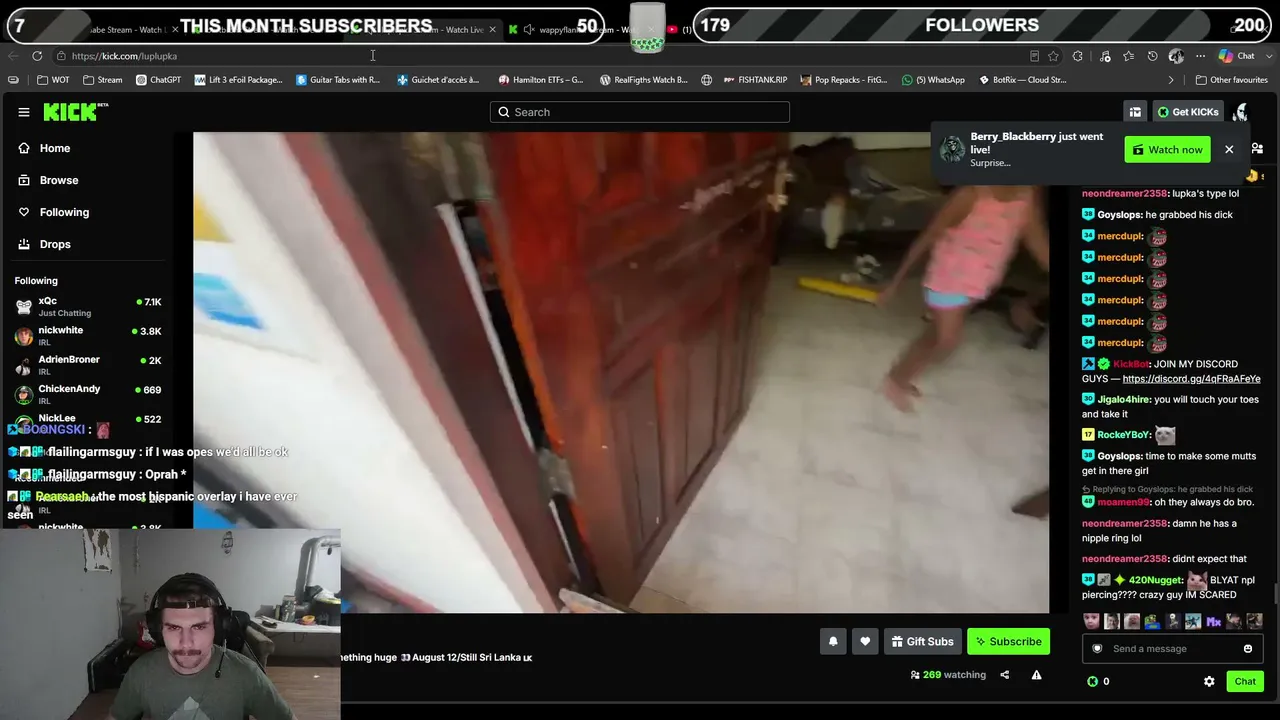Go back in browser history

click(13, 56)
